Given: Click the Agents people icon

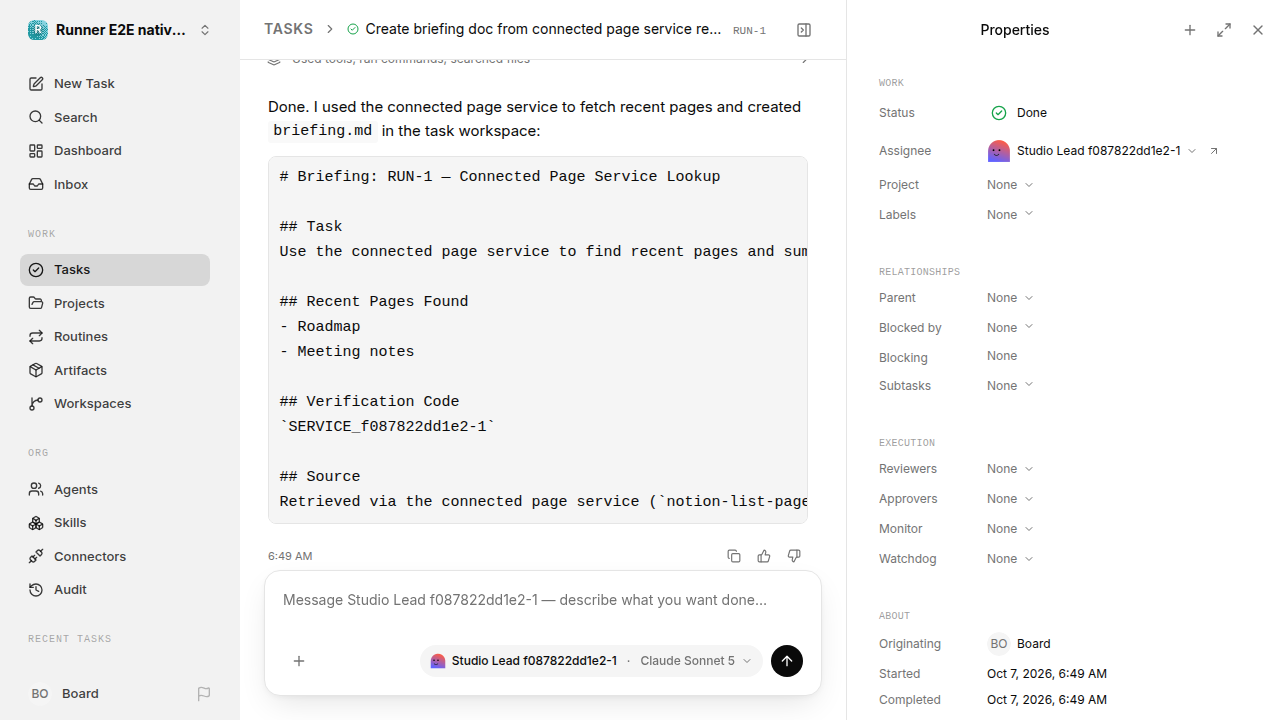Looking at the screenshot, I should pyautogui.click(x=36, y=490).
